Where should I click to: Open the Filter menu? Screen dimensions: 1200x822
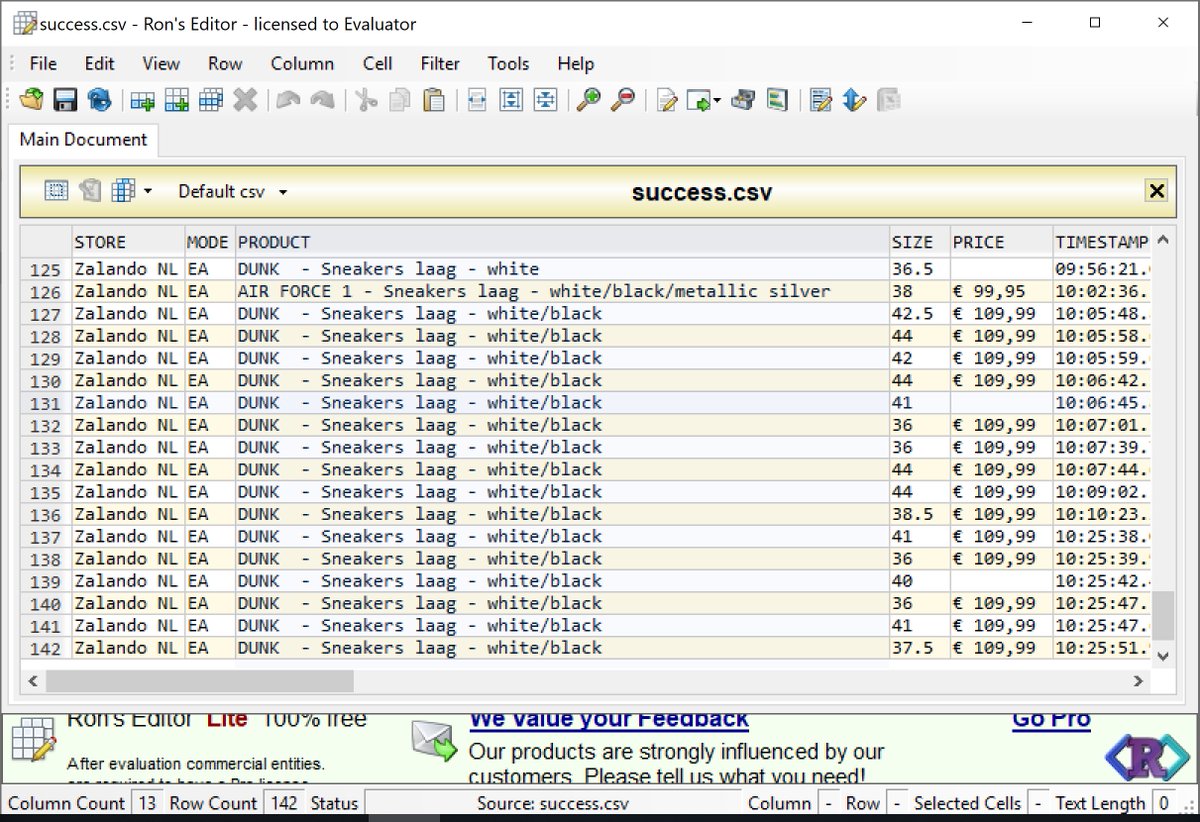(x=440, y=63)
